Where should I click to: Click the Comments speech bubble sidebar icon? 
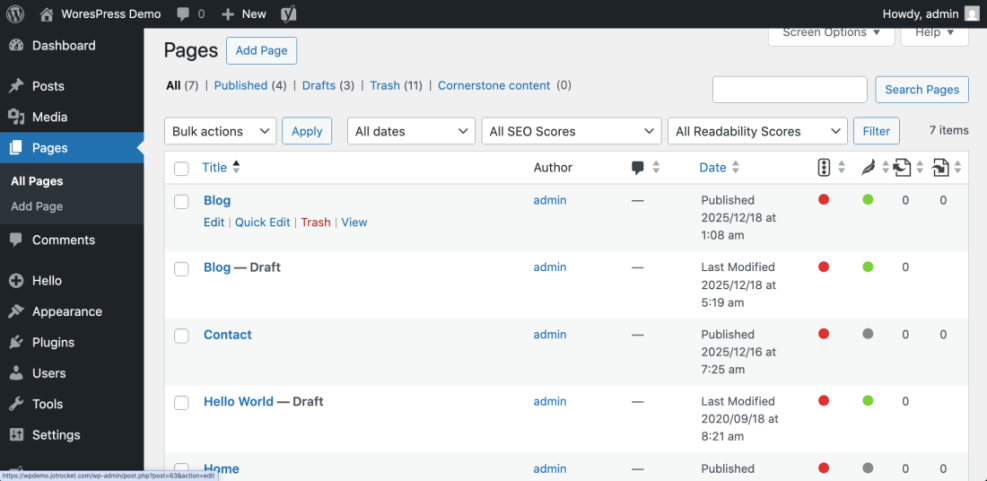[x=16, y=240]
